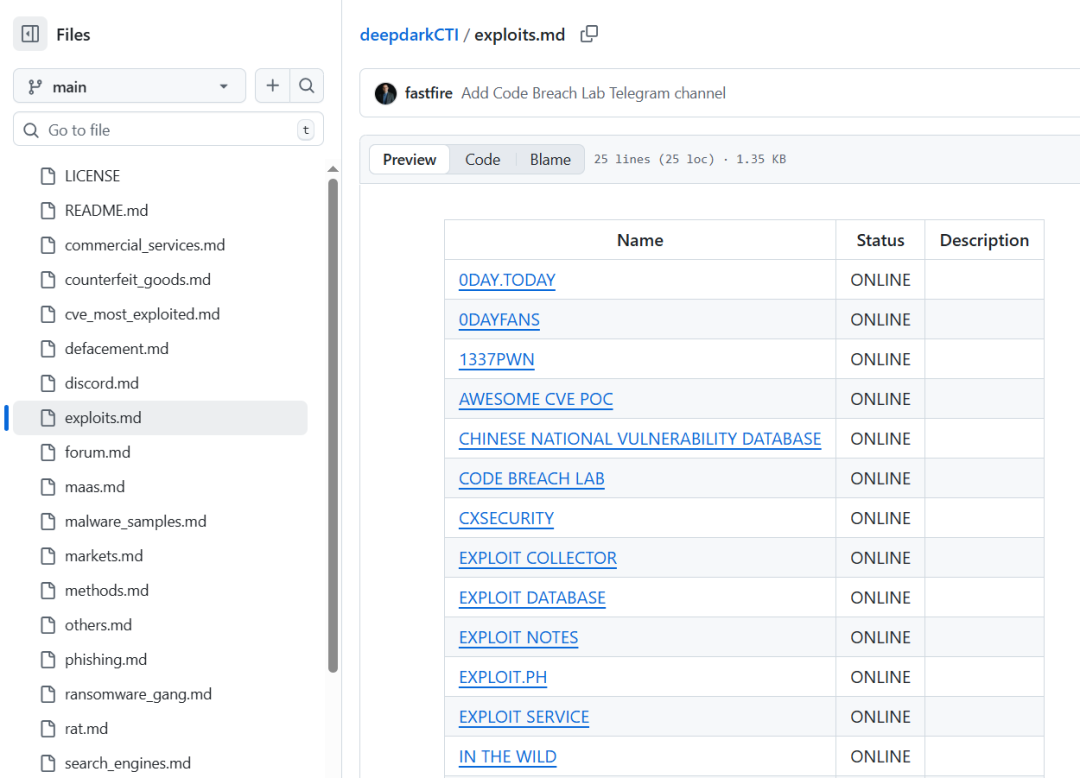This screenshot has height=778, width=1080.
Task: Open the main branch dropdown
Action: (129, 86)
